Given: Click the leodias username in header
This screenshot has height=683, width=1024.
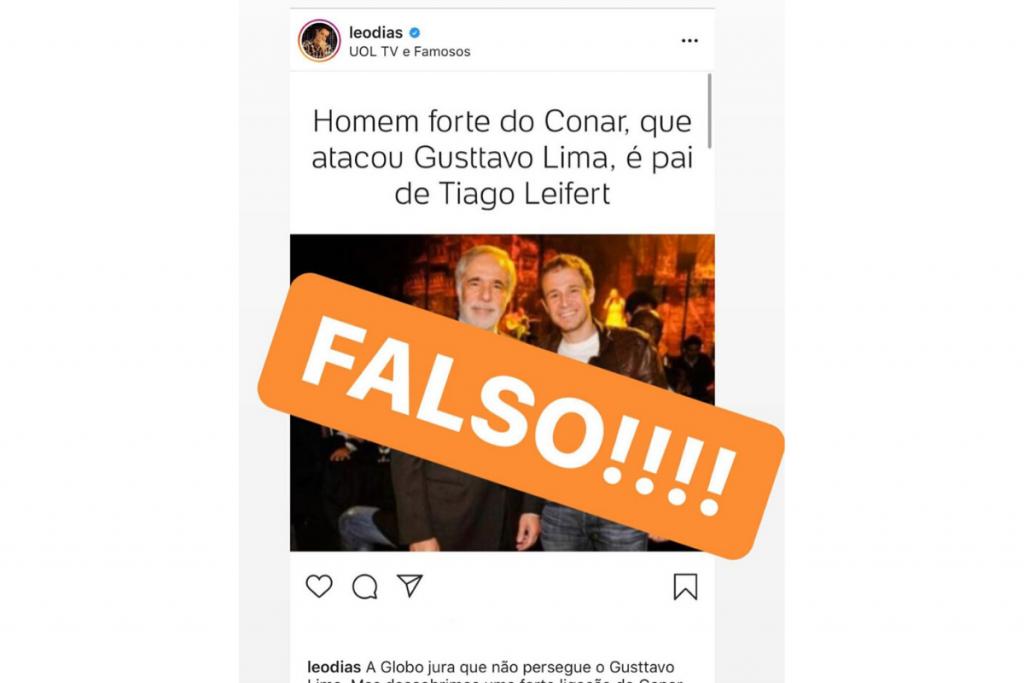Looking at the screenshot, I should click(376, 32).
